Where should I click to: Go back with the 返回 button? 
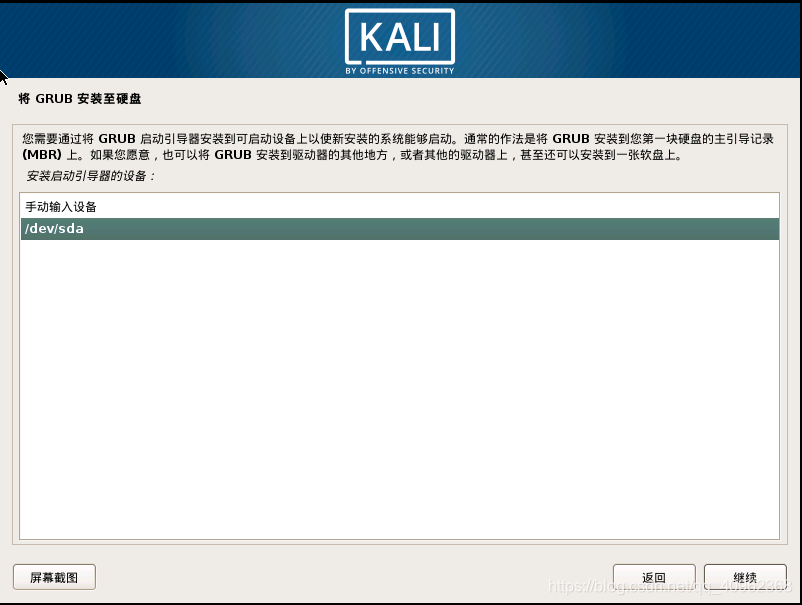point(654,577)
